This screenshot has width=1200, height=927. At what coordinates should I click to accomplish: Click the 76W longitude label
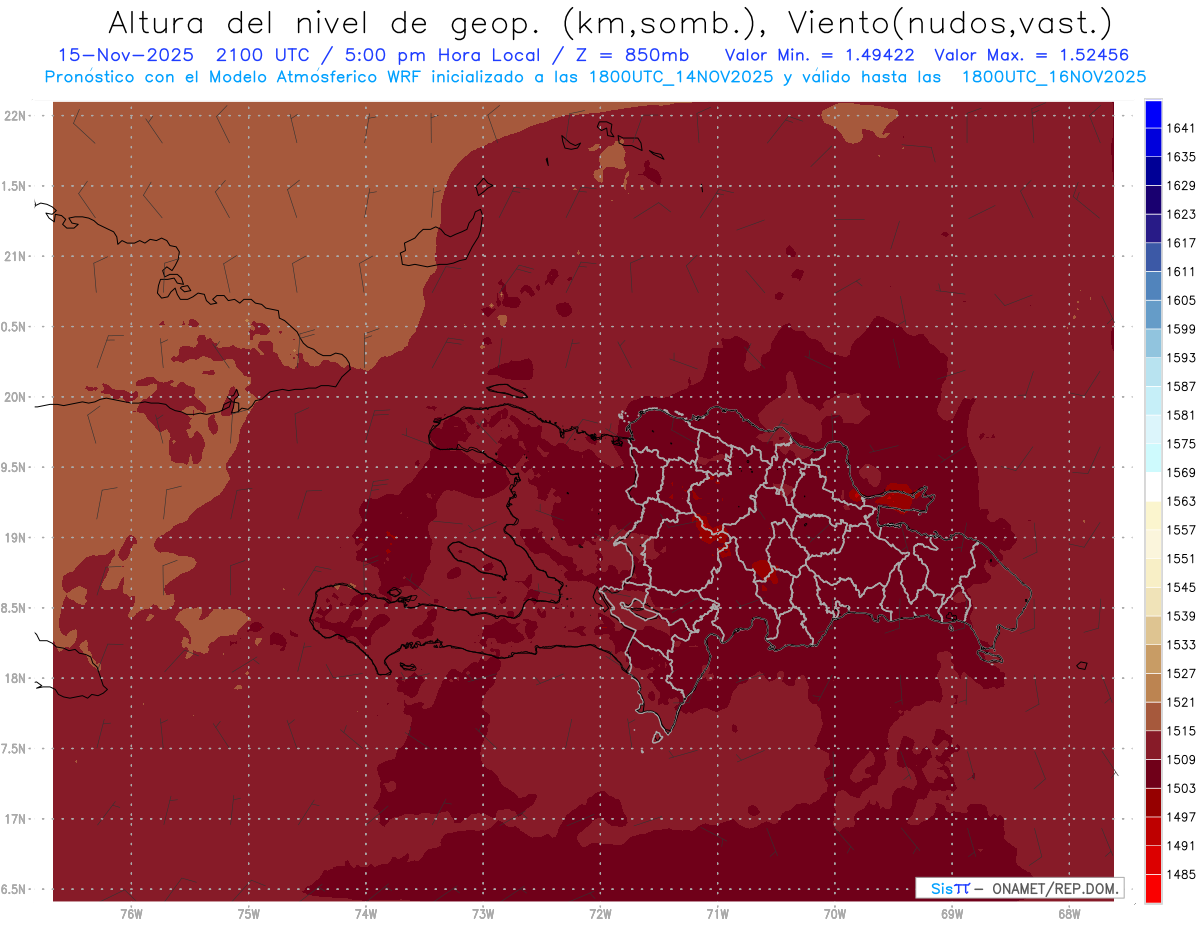tap(131, 914)
